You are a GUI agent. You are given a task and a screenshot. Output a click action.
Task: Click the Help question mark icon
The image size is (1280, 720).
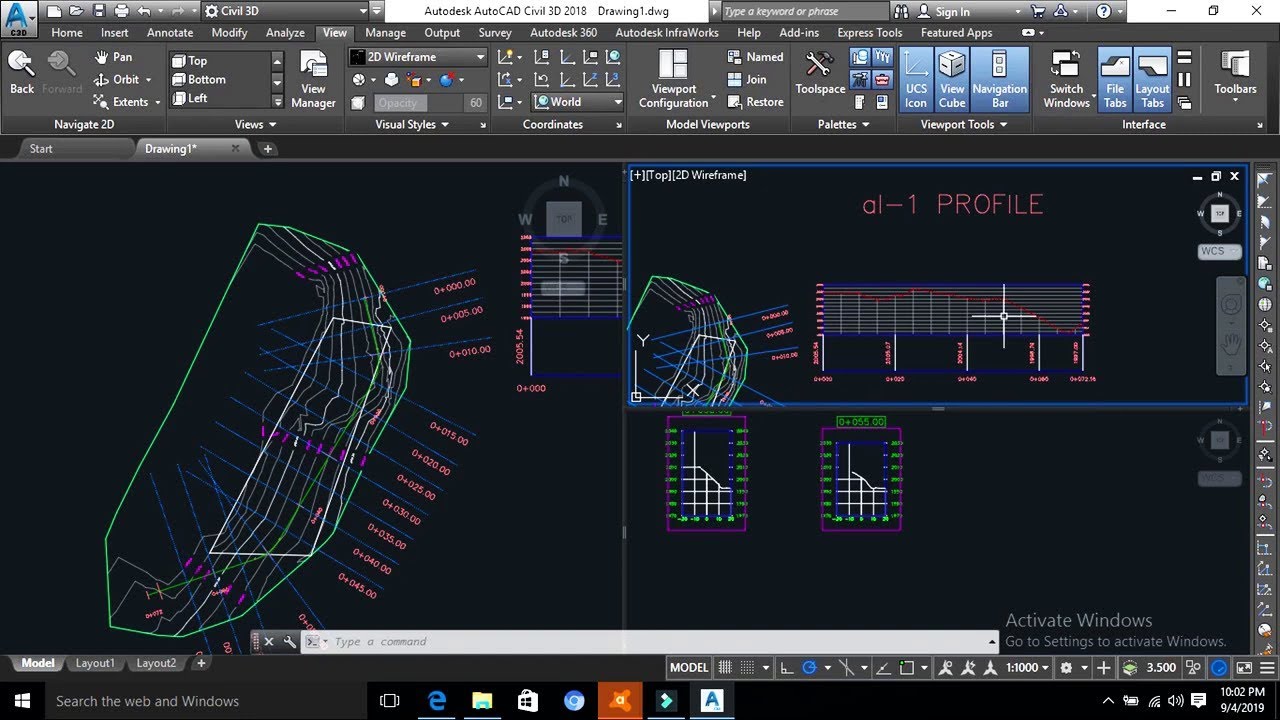point(1103,11)
